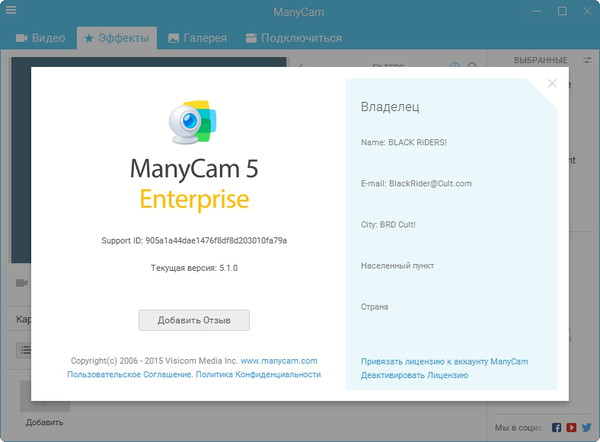Open the YouTube social icon

571,427
